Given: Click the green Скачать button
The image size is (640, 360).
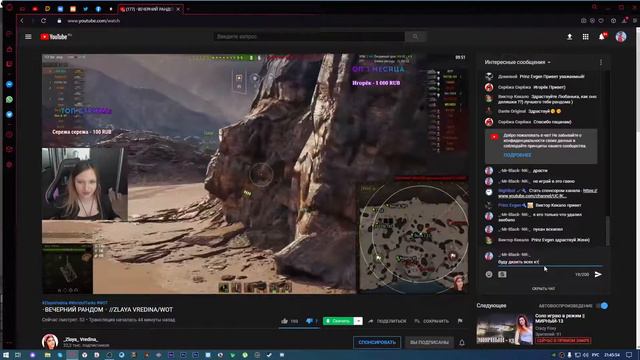Looking at the screenshot, I should click(x=338, y=321).
